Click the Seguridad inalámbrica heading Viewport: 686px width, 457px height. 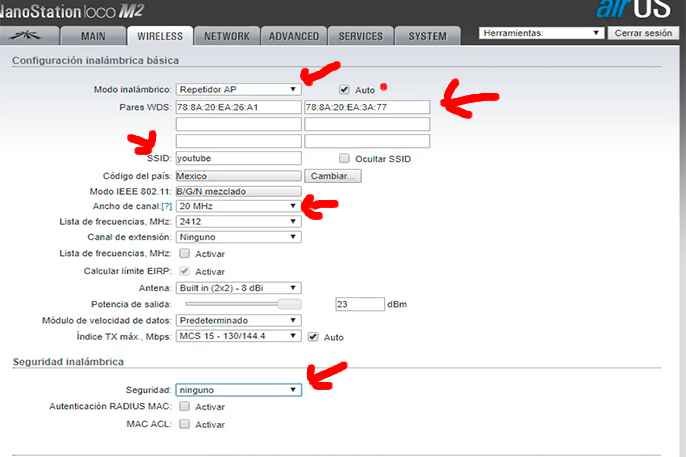(x=68, y=362)
